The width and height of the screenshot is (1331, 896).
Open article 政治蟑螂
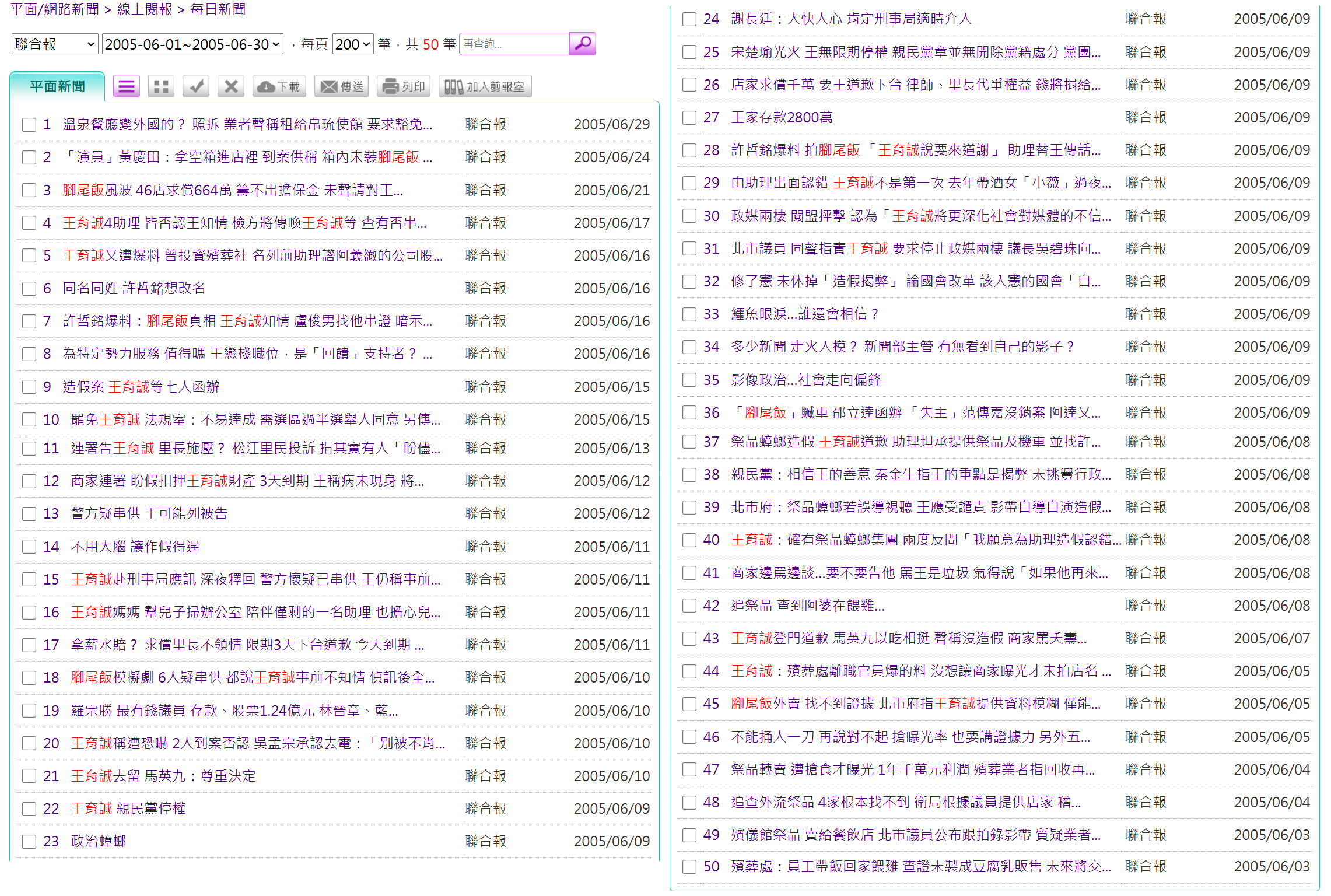(99, 841)
